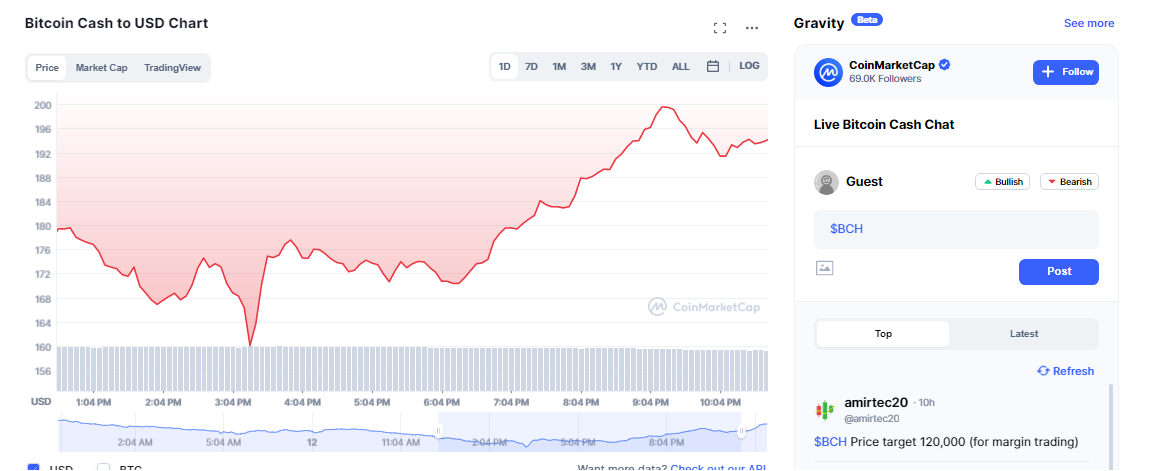The width and height of the screenshot is (1165, 471).
Task: Click the $BCH tag in amirtec20's post
Action: 830,442
